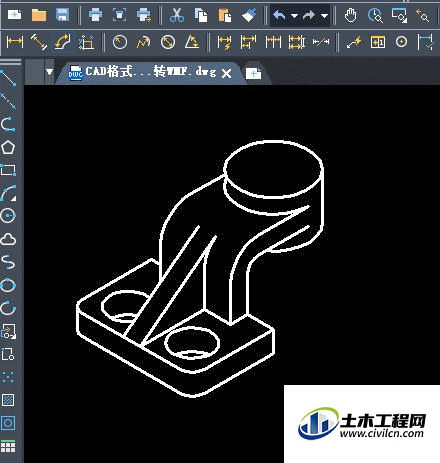Select the Ellipse Arc tool
440x463 pixels.
[8, 308]
